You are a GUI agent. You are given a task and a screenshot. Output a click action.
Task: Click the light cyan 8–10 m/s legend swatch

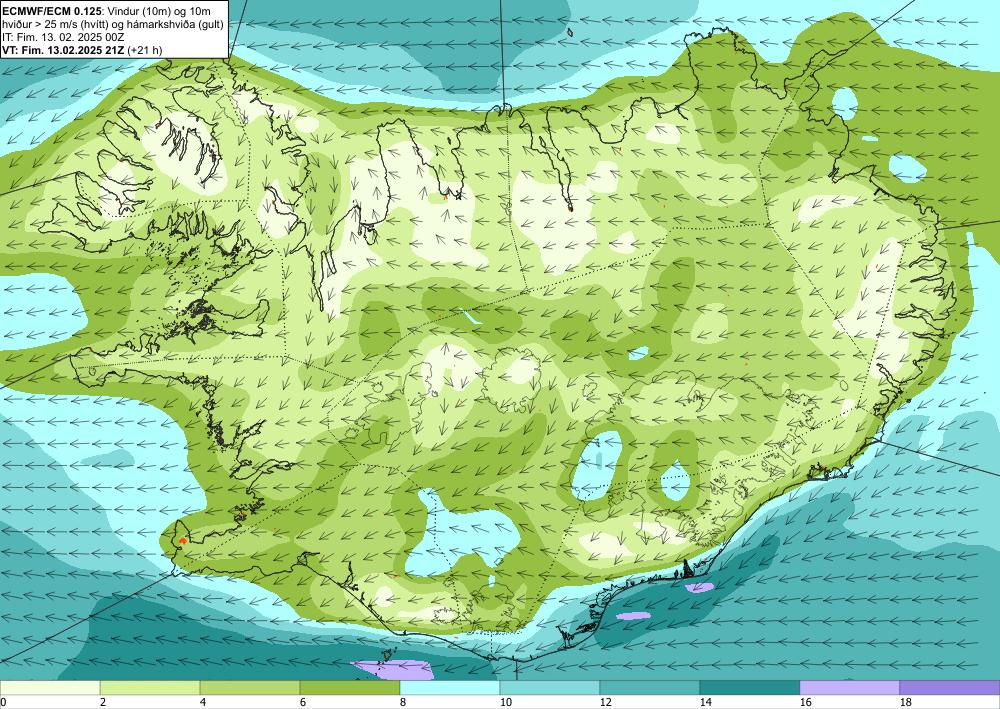450,687
